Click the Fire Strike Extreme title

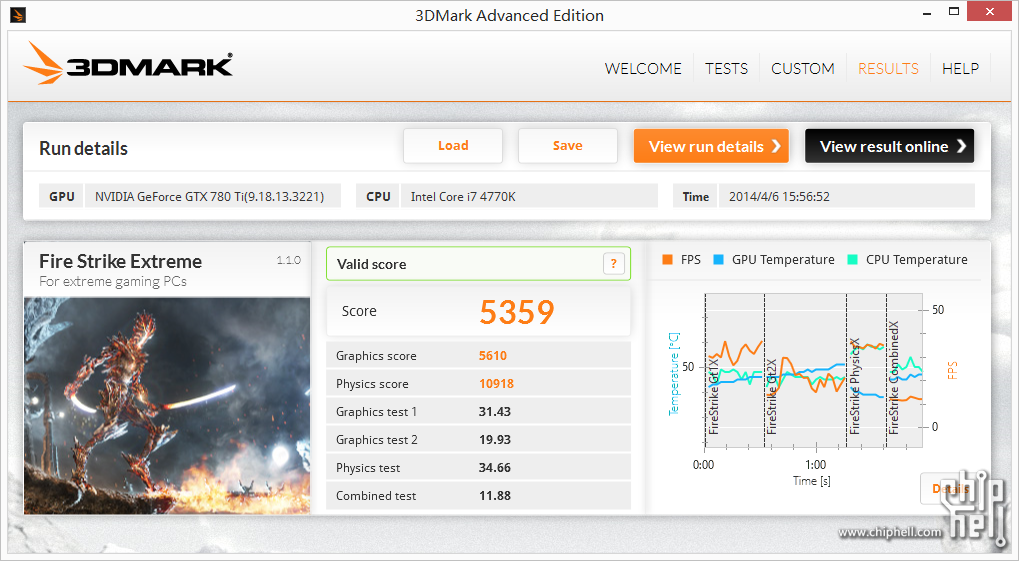(x=120, y=261)
